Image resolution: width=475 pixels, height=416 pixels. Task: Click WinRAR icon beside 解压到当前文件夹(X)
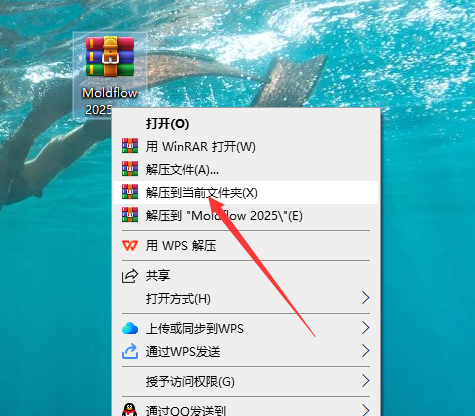coord(130,192)
